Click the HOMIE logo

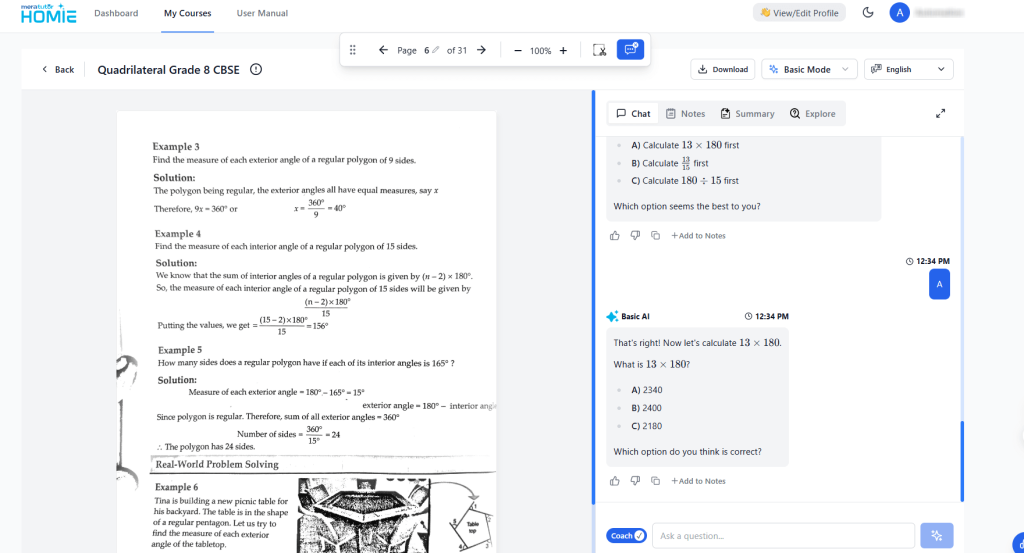click(48, 13)
